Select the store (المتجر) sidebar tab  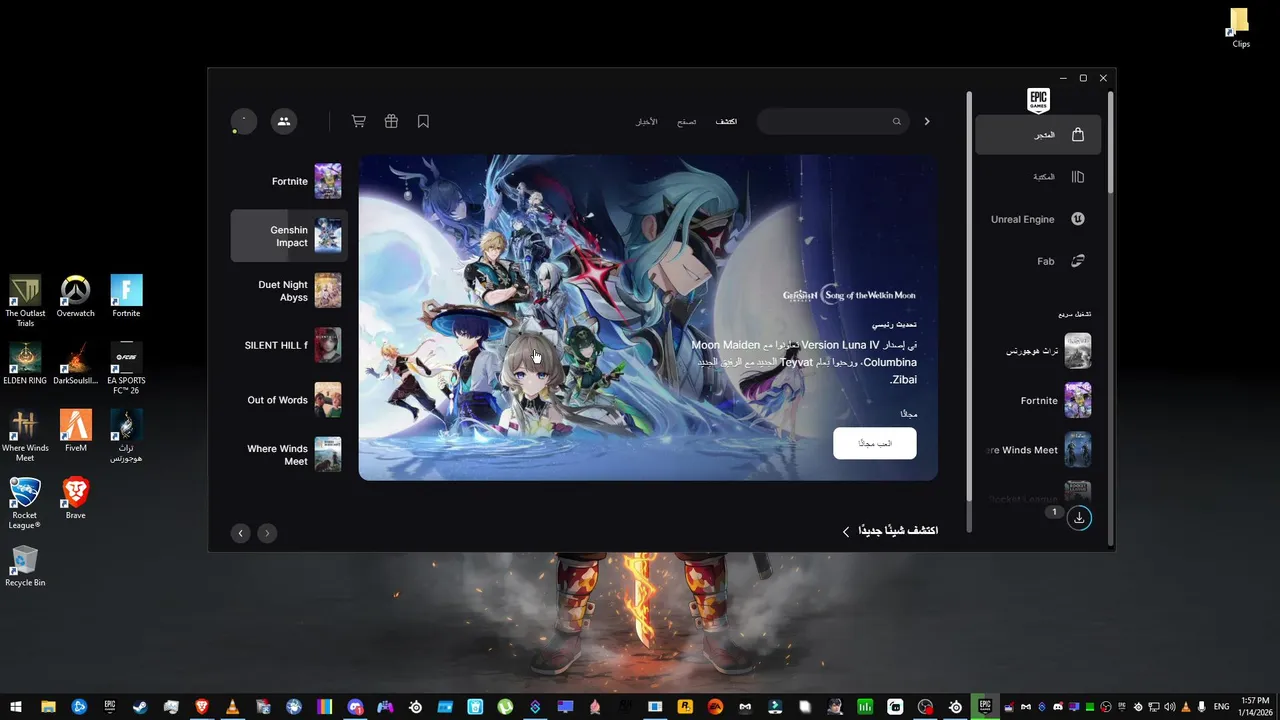pos(1038,135)
